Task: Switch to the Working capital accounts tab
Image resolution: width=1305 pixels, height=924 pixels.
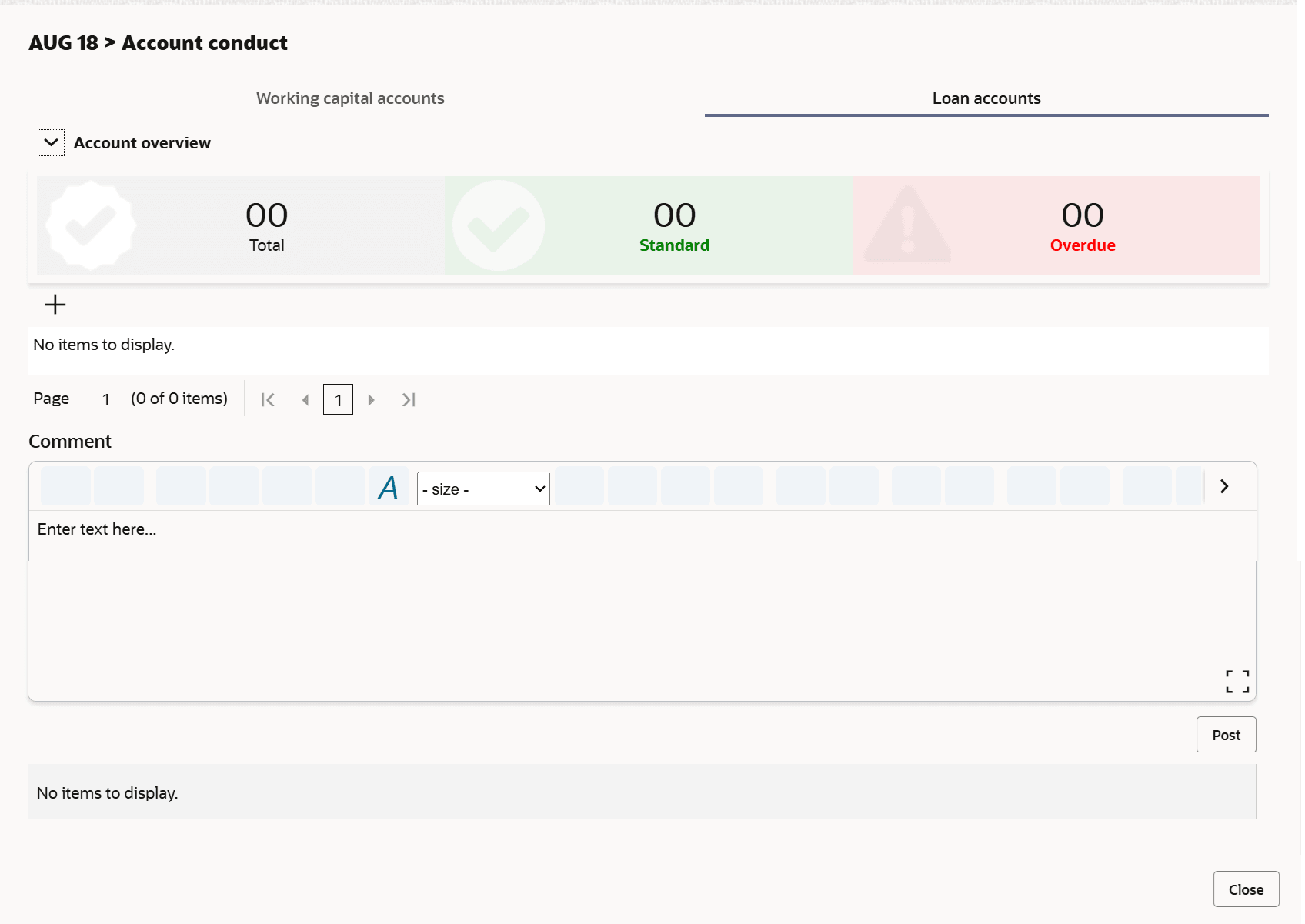Action: click(x=350, y=98)
